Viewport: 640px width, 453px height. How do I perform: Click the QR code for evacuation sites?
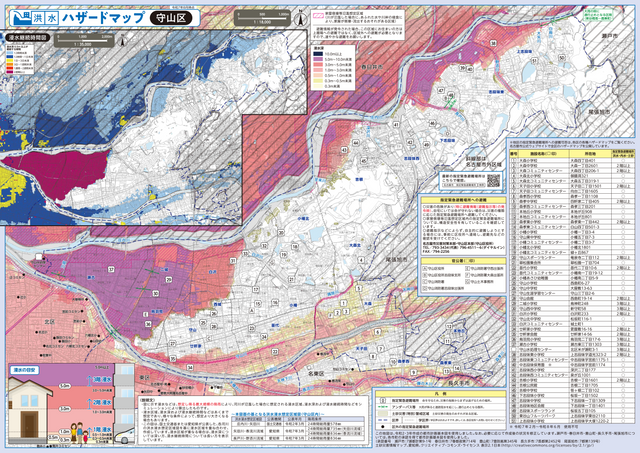493,180
